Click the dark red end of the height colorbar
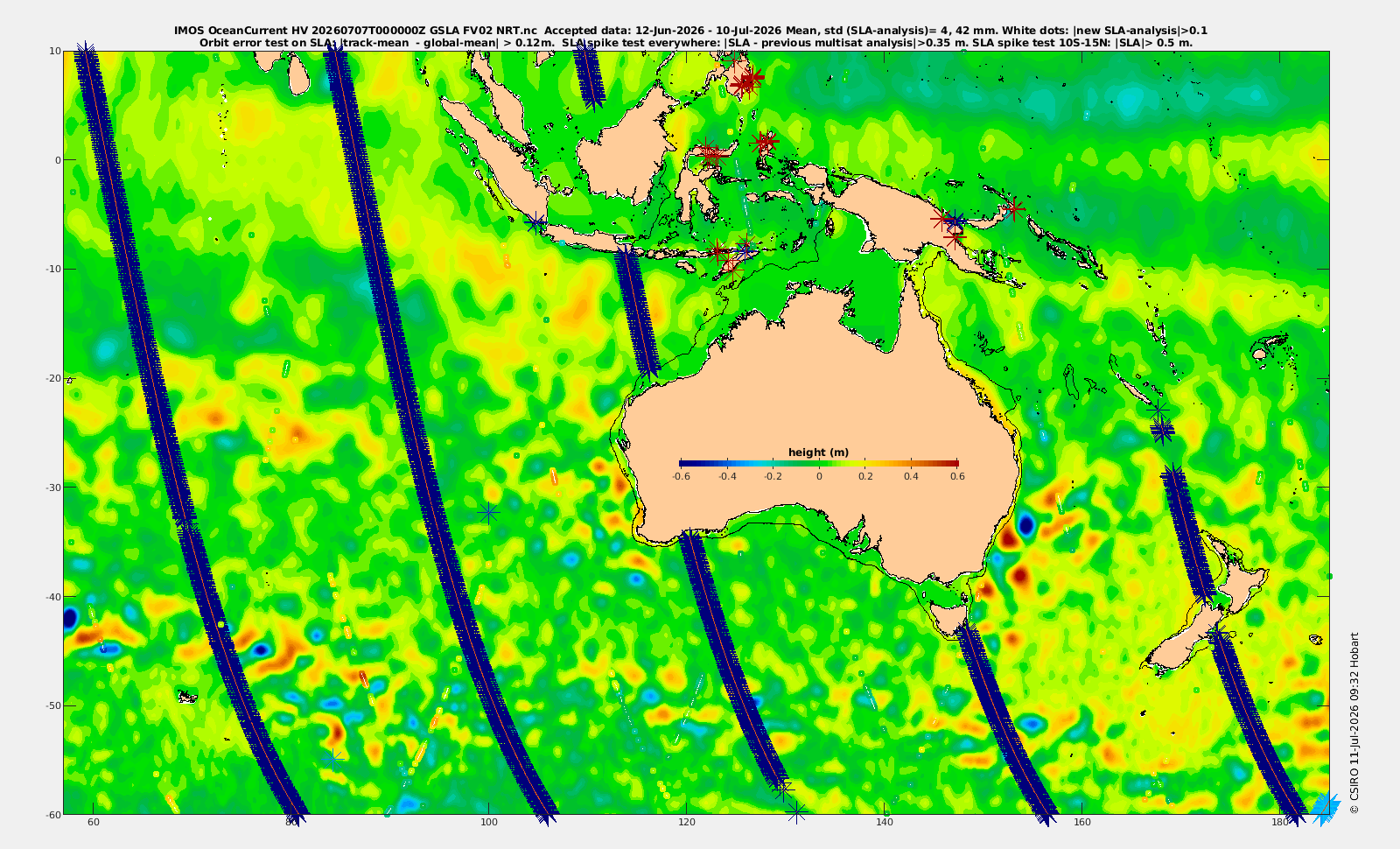Image resolution: width=1400 pixels, height=849 pixels. click(954, 463)
